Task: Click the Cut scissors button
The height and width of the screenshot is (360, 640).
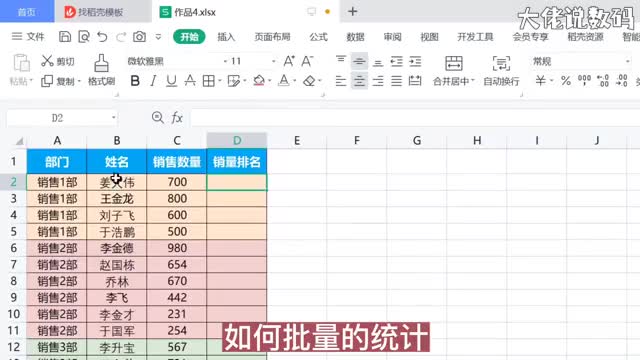Action: [x=58, y=61]
